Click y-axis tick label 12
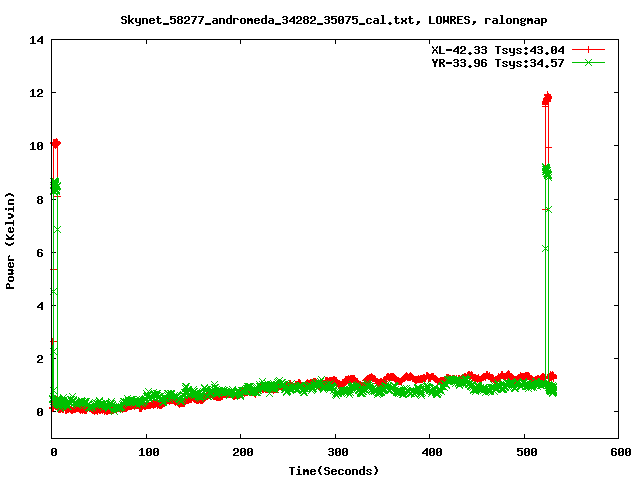The height and width of the screenshot is (480, 640). click(36, 93)
